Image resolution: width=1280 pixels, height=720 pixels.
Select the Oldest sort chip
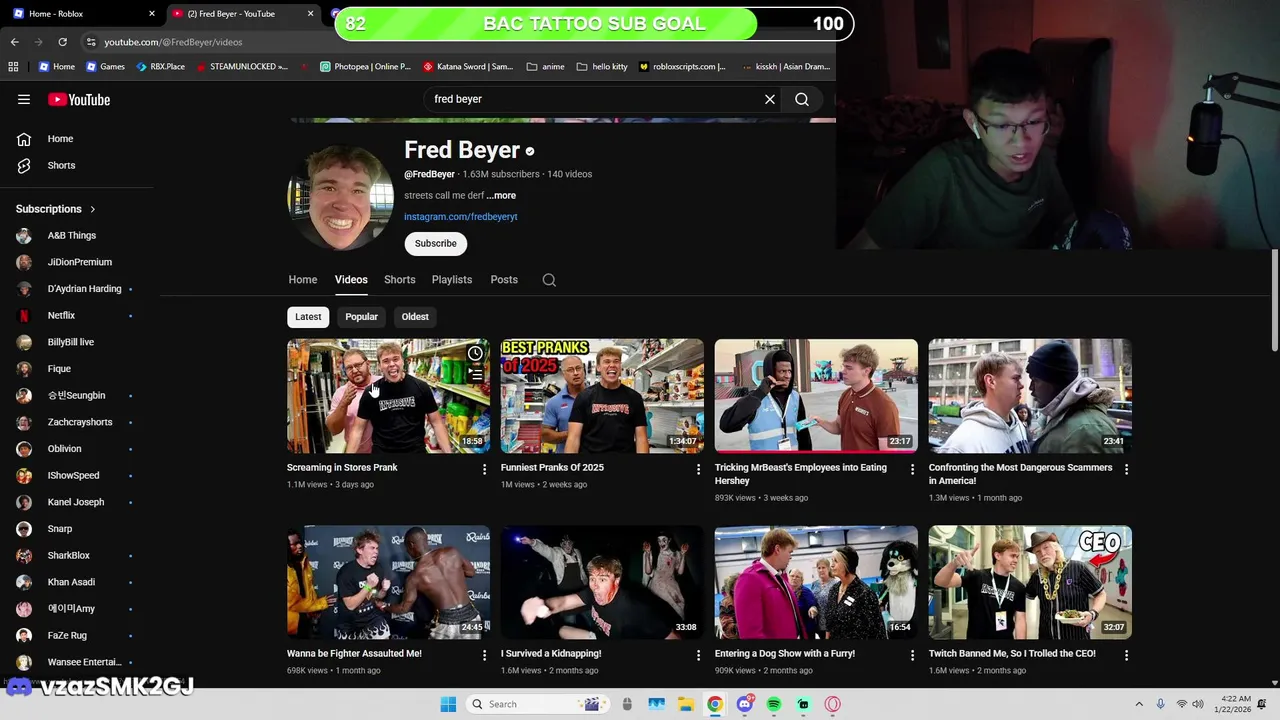[x=415, y=317]
